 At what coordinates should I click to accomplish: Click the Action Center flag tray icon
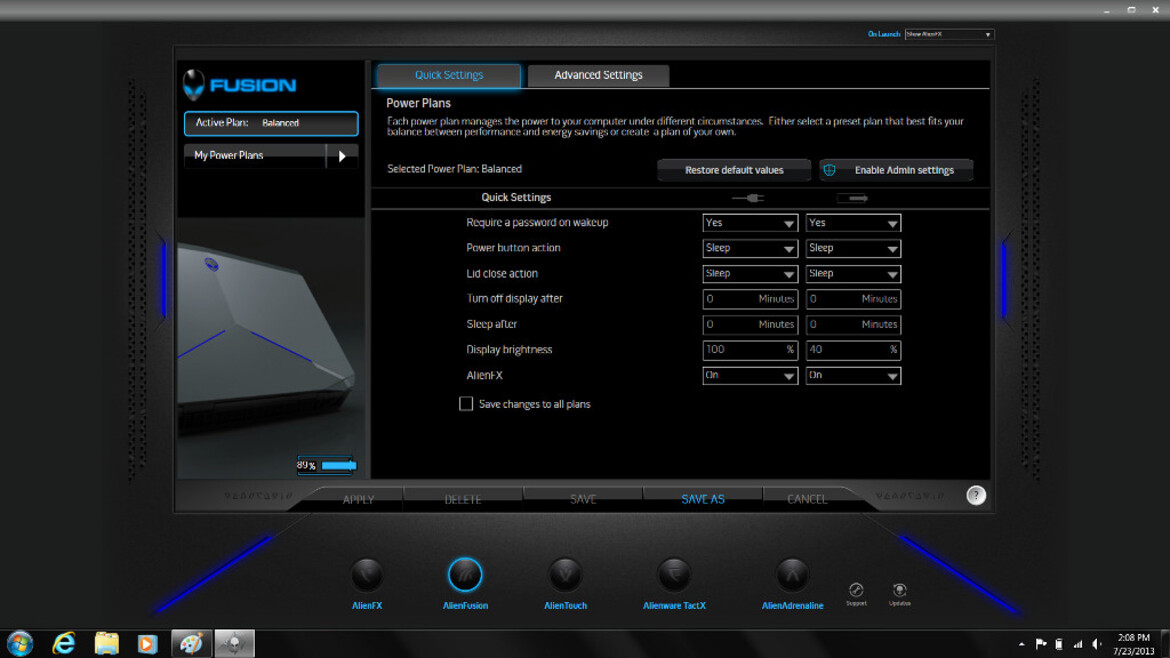1040,644
